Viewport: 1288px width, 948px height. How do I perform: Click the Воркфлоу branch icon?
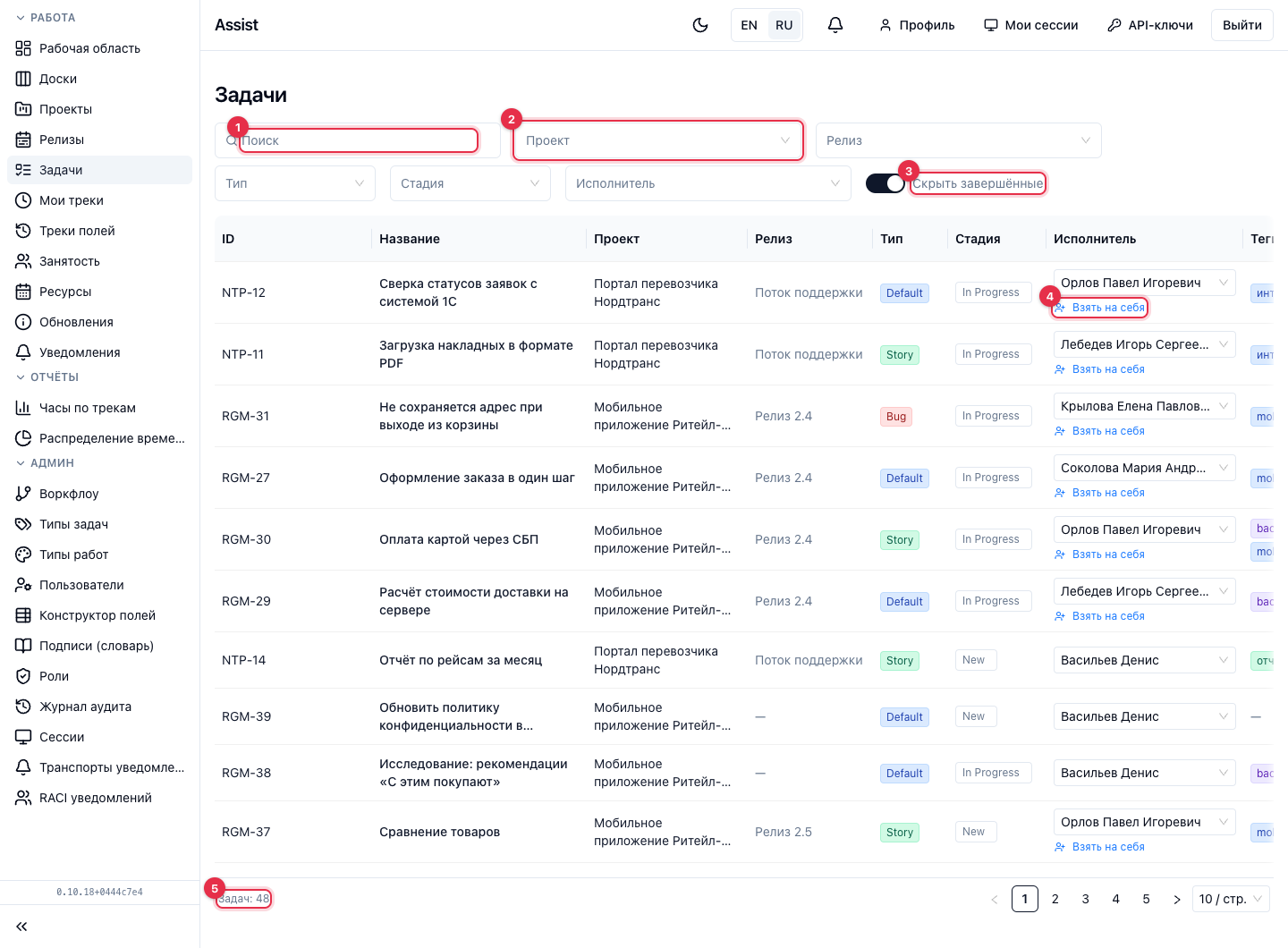23,494
